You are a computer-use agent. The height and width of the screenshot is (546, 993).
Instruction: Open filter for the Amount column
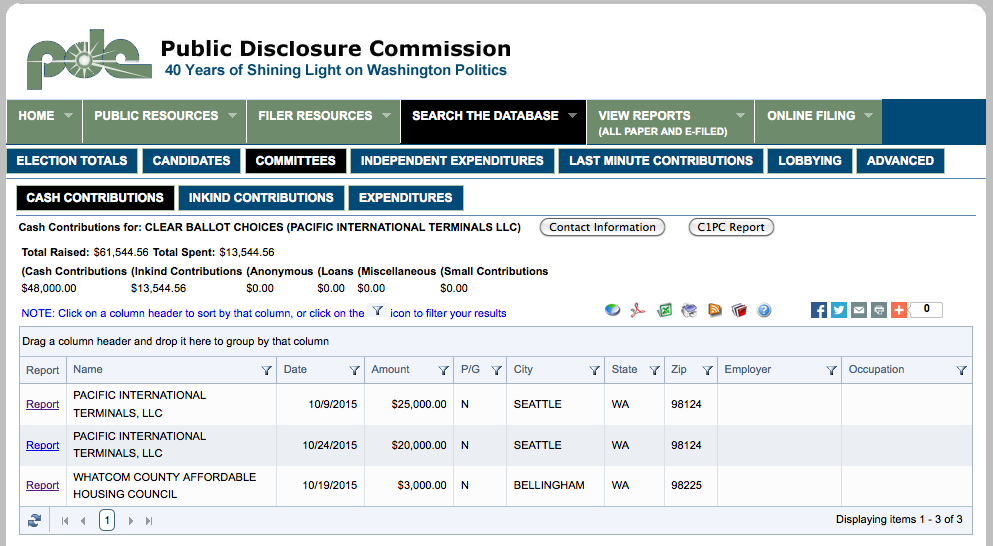coord(443,370)
